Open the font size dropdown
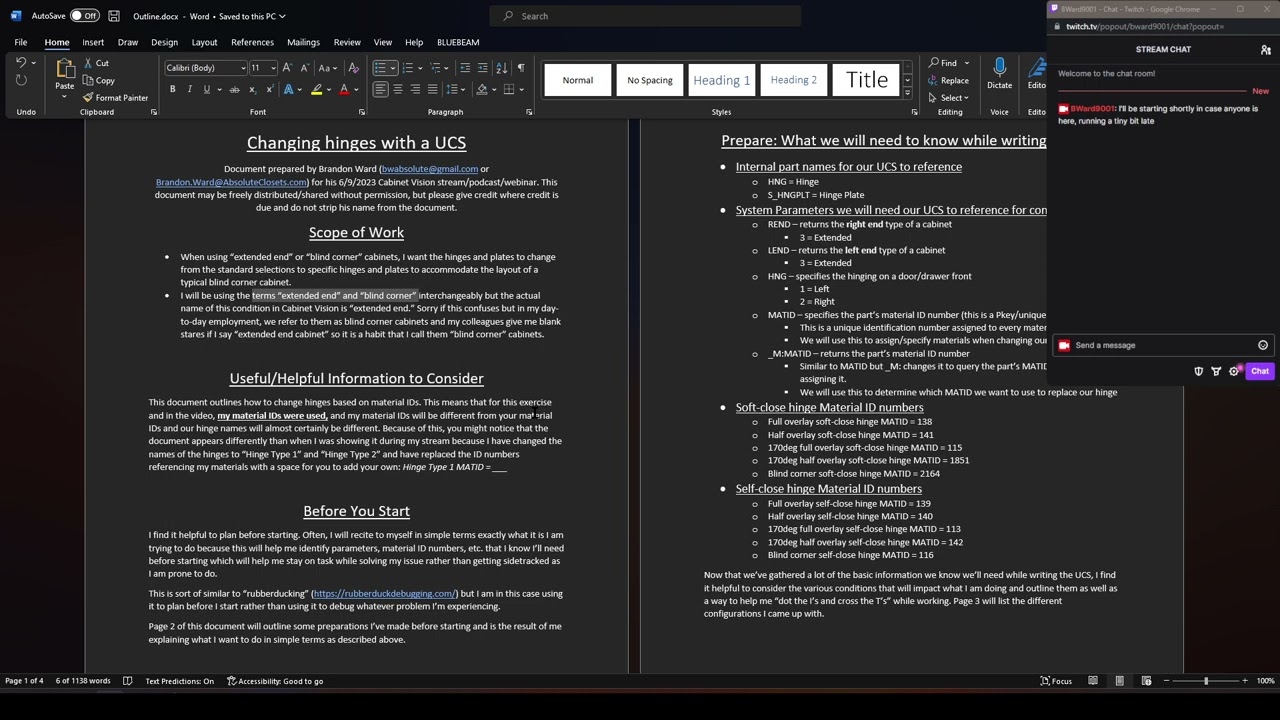Image resolution: width=1280 pixels, height=720 pixels. coord(272,68)
